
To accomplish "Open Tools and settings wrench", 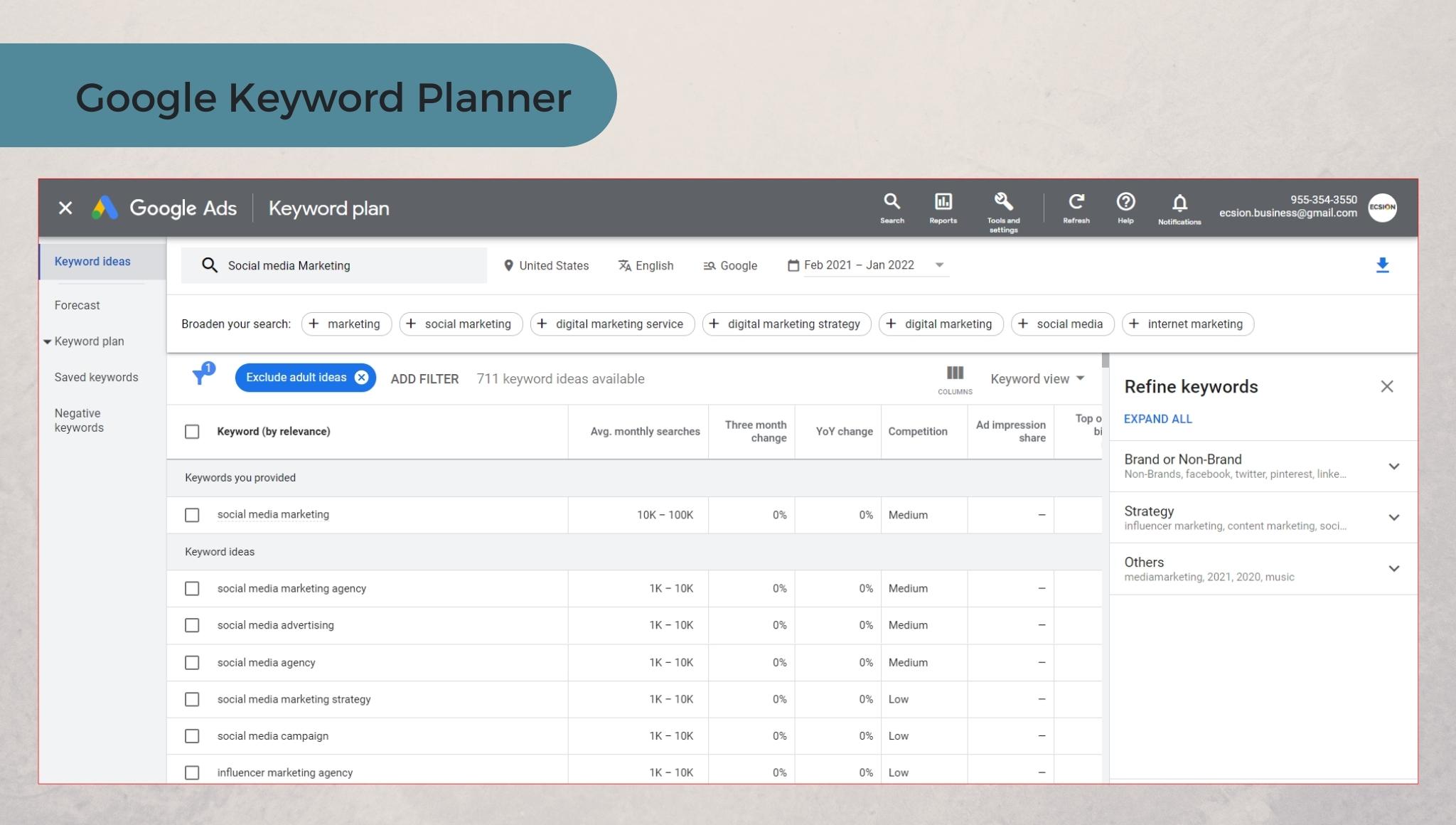I will [1003, 211].
